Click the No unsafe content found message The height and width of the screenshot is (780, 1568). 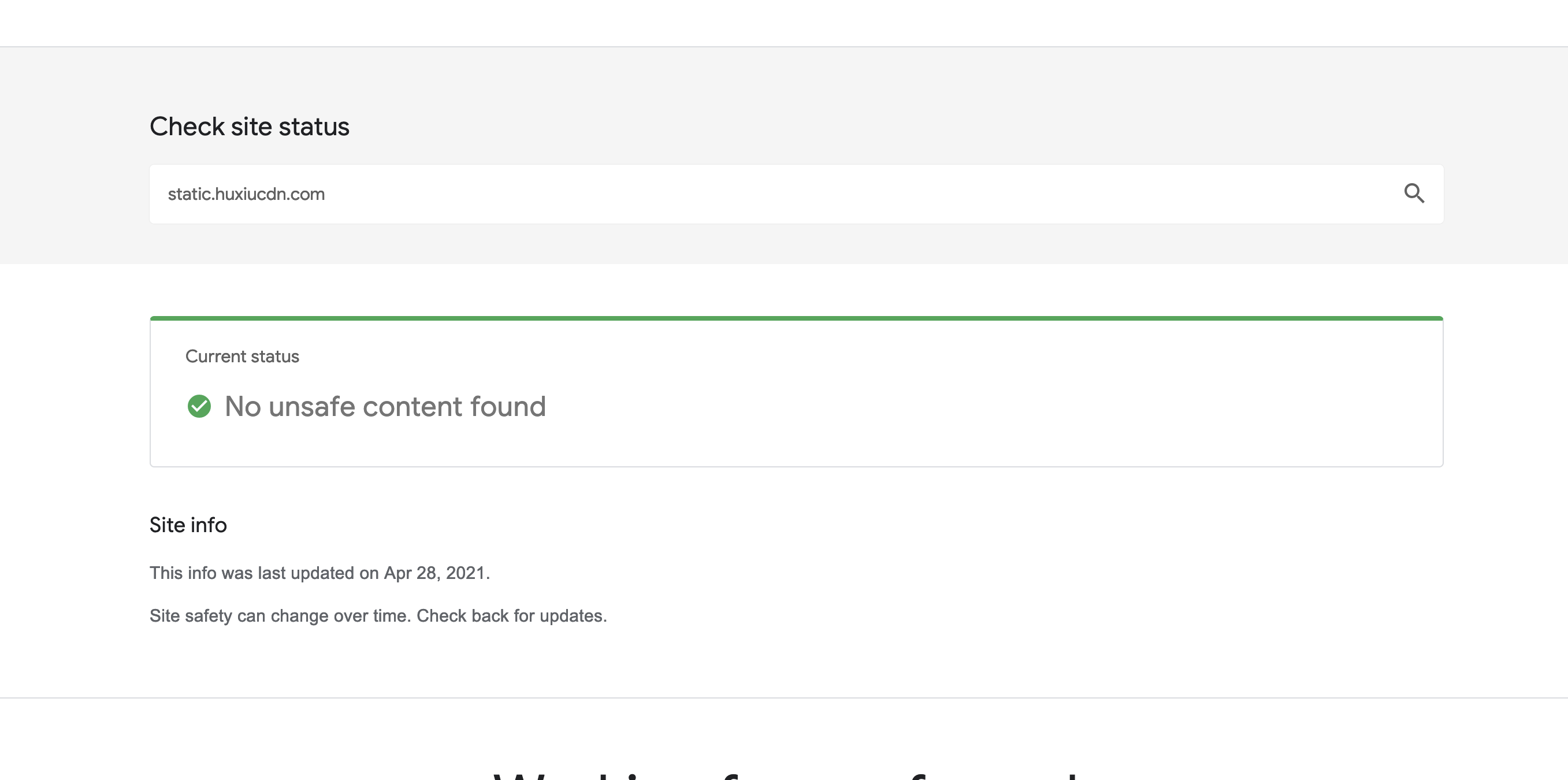pyautogui.click(x=385, y=406)
